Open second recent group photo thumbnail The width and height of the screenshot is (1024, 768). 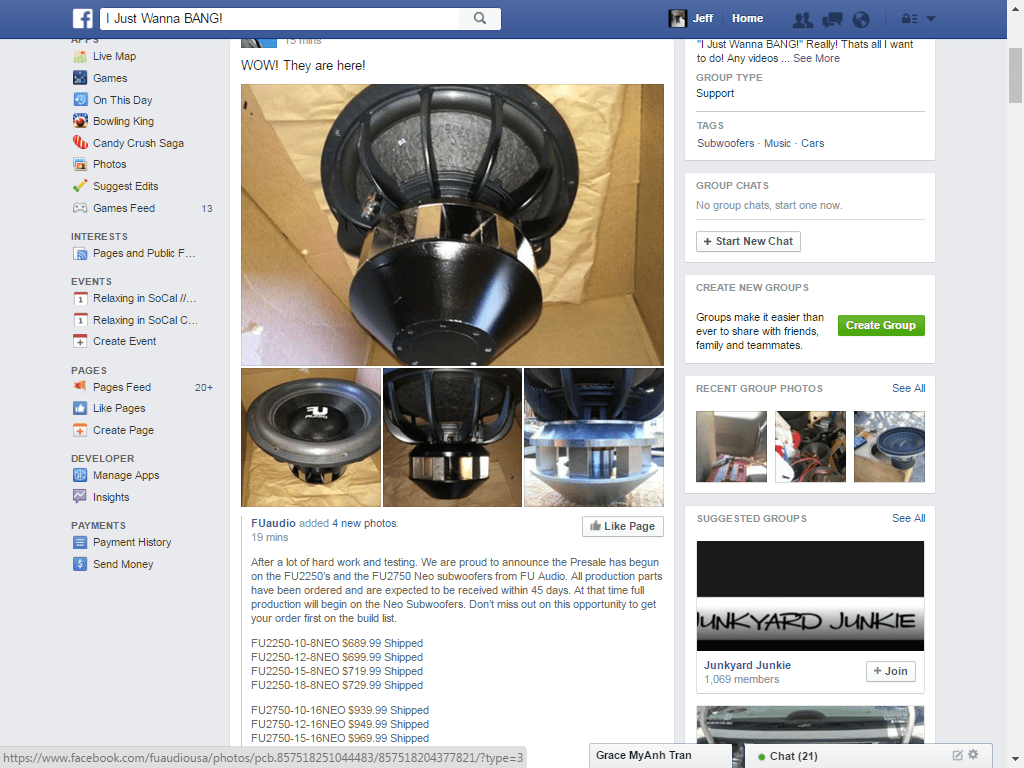click(x=810, y=447)
